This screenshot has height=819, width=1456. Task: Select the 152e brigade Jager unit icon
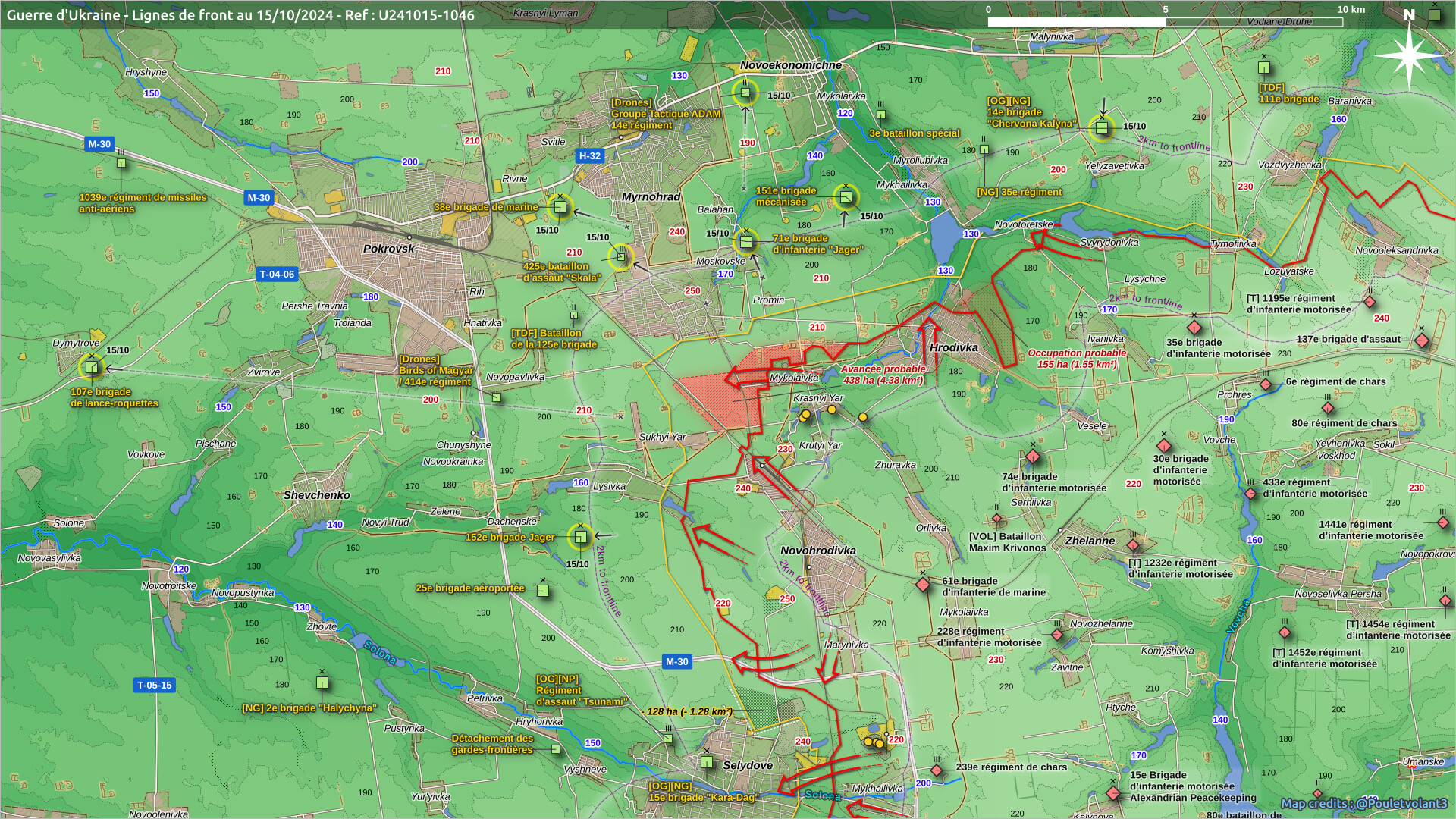580,537
